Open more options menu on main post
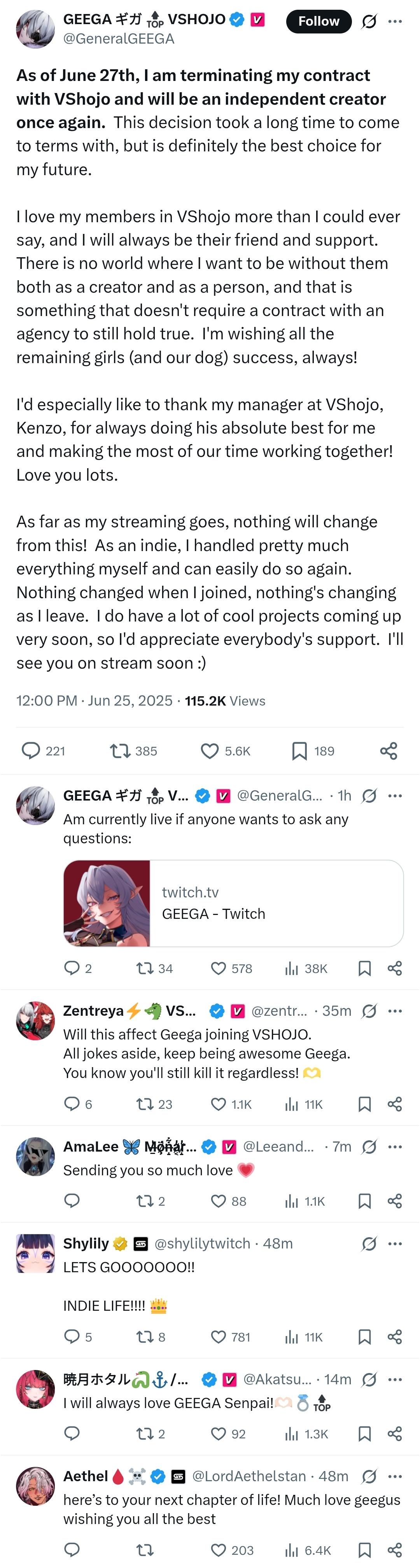 point(395,21)
